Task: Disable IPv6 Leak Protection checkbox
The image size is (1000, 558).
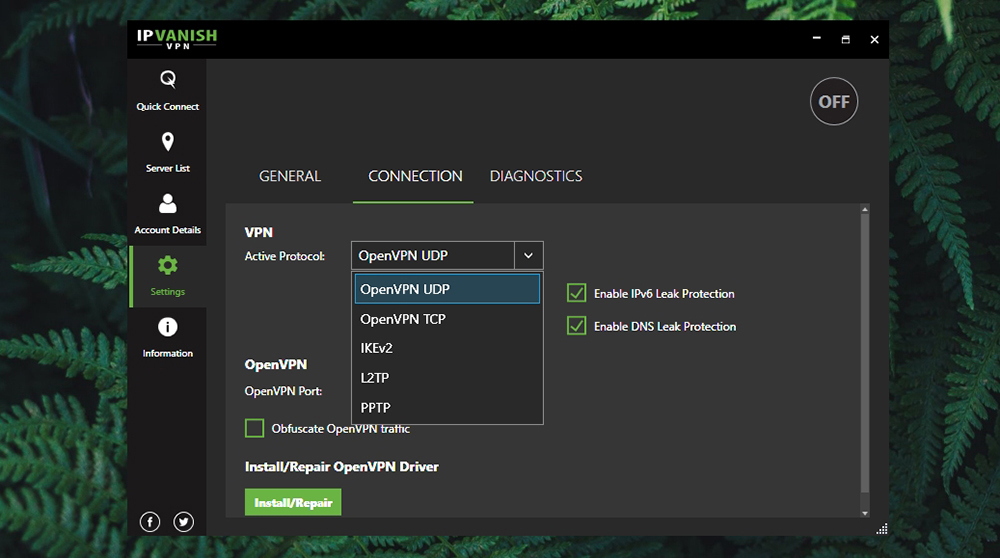Action: tap(577, 293)
